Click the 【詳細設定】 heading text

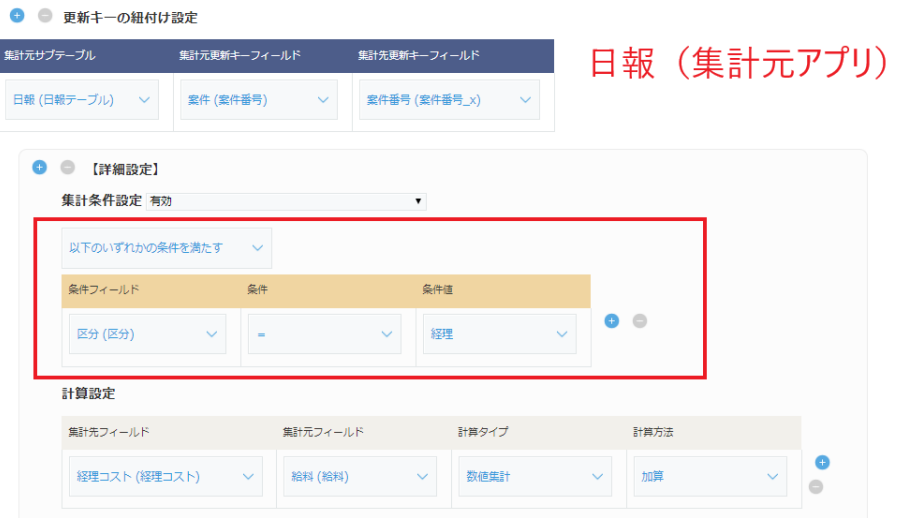point(125,170)
